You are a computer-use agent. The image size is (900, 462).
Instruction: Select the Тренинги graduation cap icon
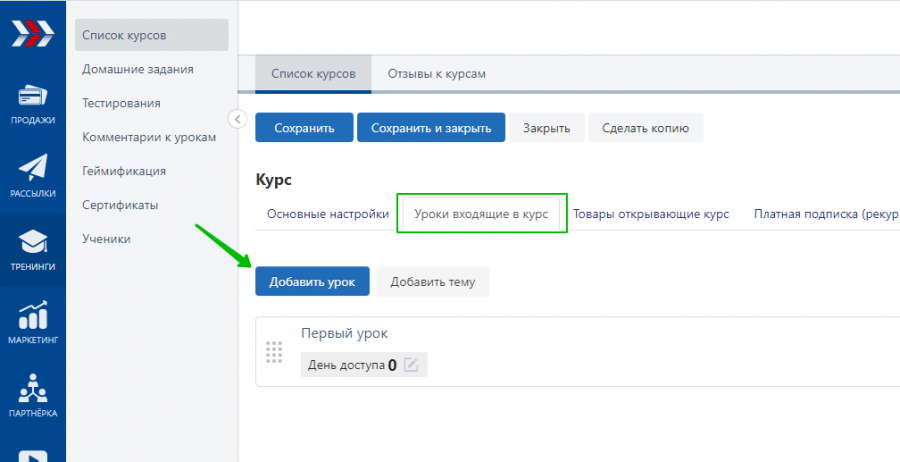(32, 243)
